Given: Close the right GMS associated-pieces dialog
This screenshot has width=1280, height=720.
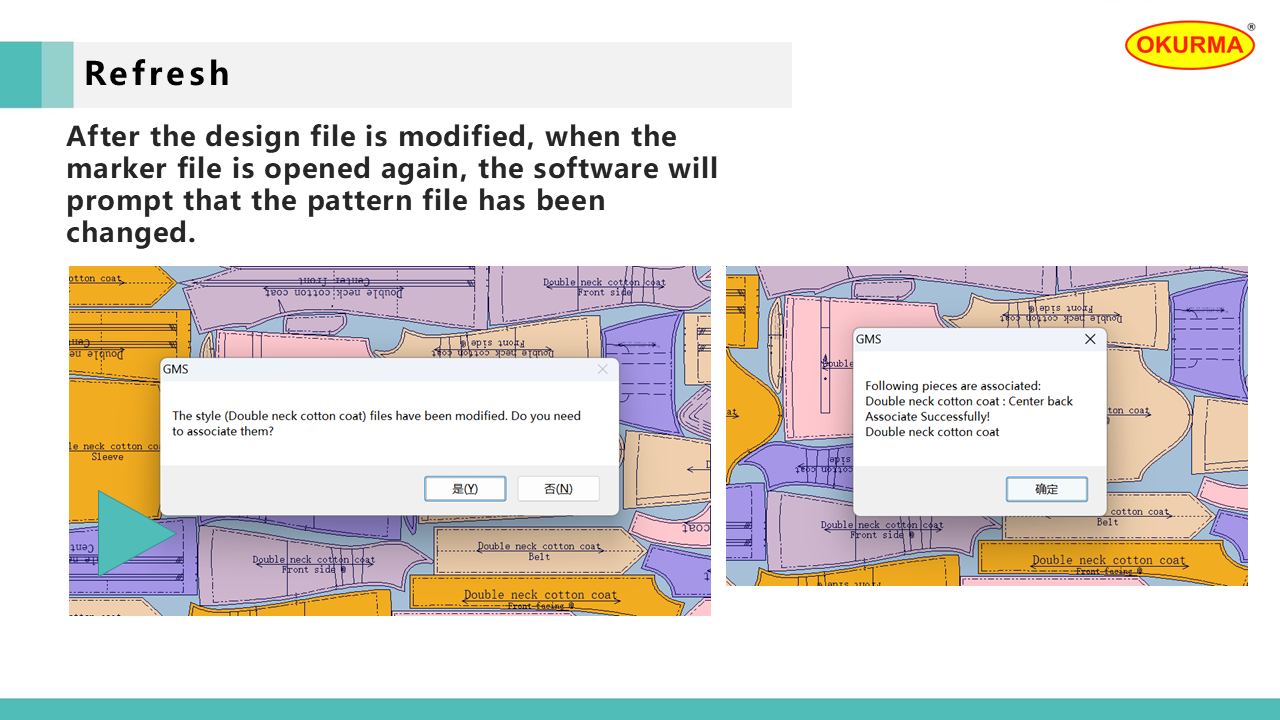Looking at the screenshot, I should point(1090,339).
